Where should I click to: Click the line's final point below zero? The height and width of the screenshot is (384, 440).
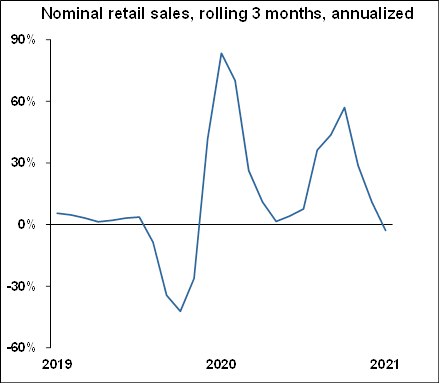tap(385, 230)
